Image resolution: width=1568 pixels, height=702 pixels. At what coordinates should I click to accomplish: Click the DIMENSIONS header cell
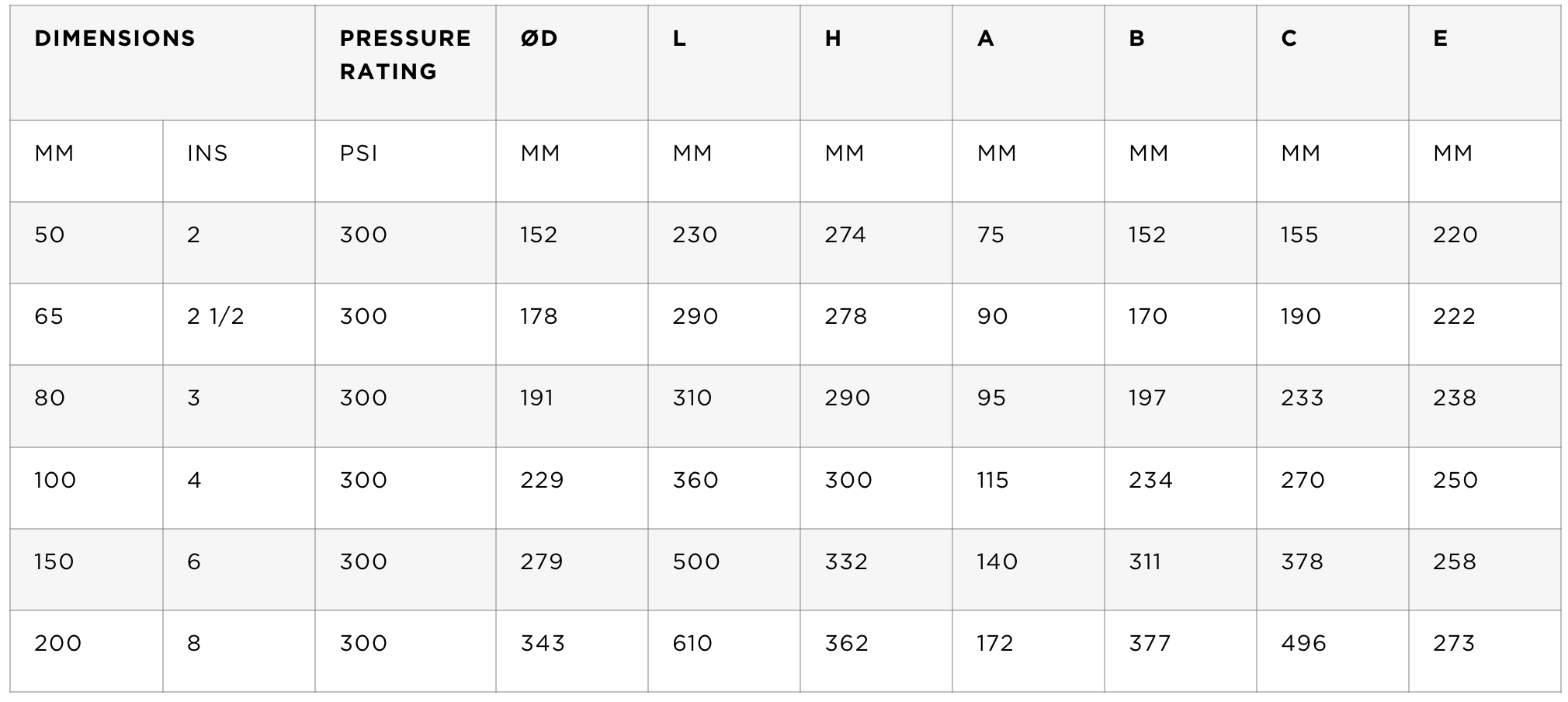pos(162,63)
